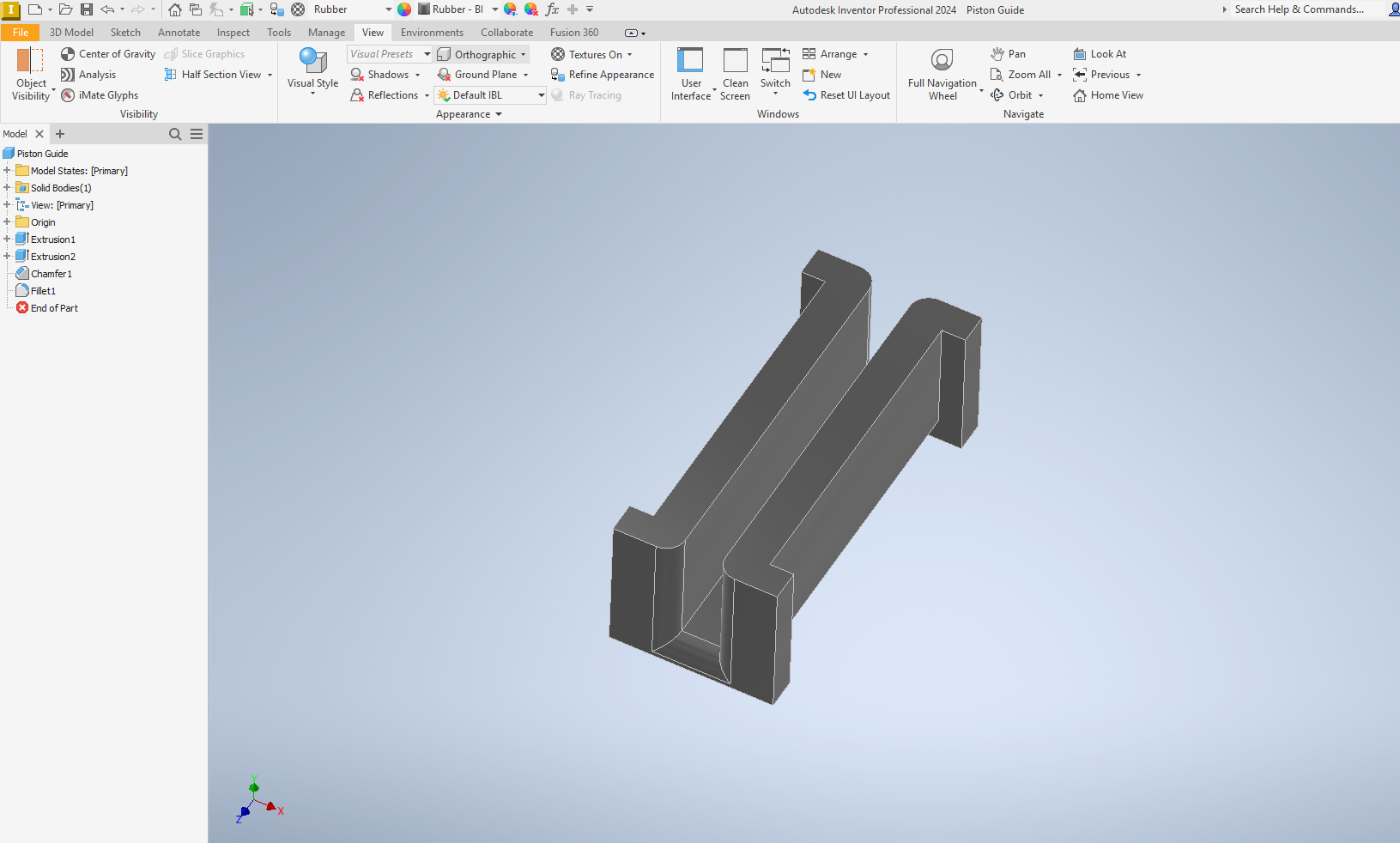
Task: Open the Rubber material dropdown
Action: click(388, 9)
